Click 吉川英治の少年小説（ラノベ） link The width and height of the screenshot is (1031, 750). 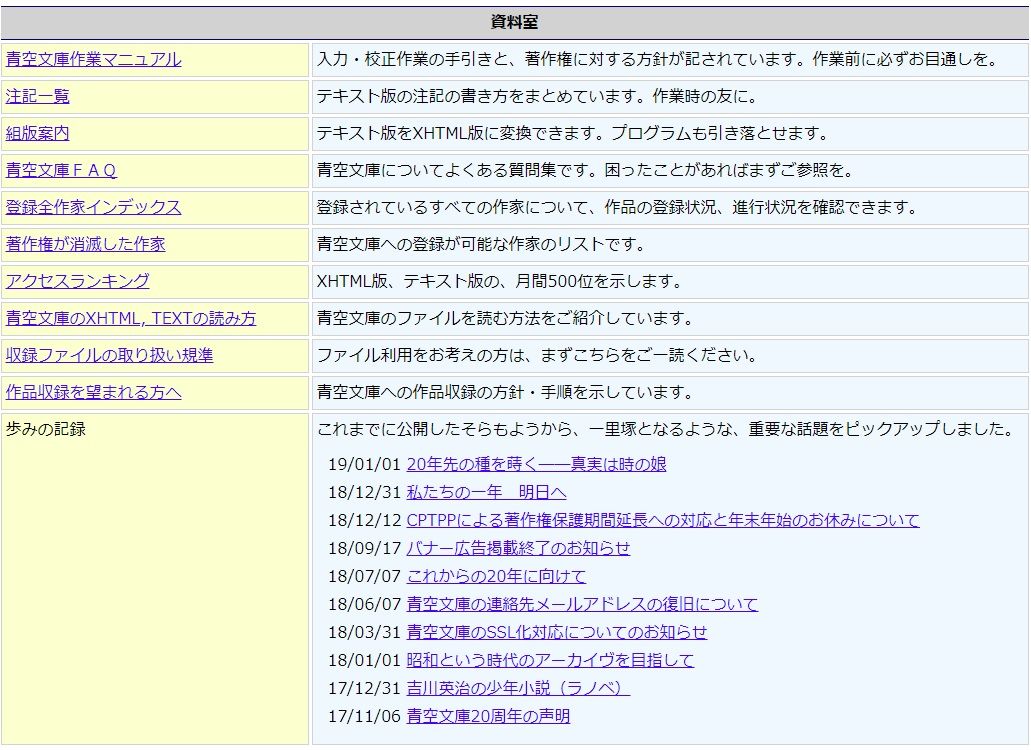point(518,688)
